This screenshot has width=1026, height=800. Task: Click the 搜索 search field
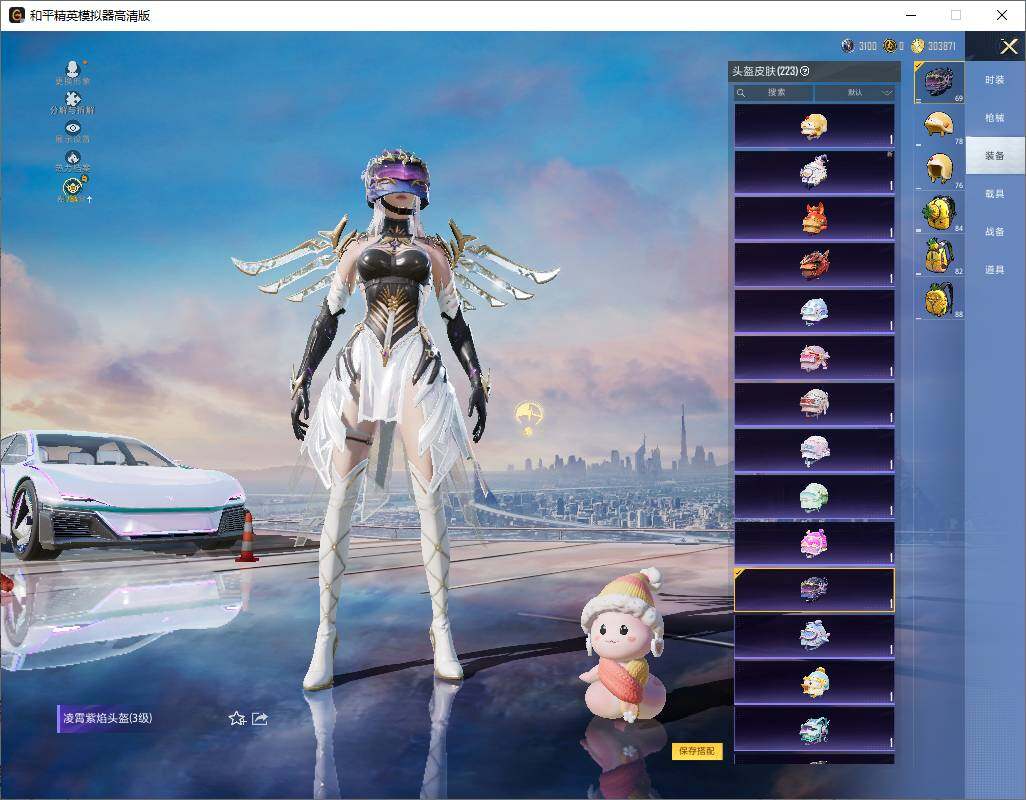(773, 93)
